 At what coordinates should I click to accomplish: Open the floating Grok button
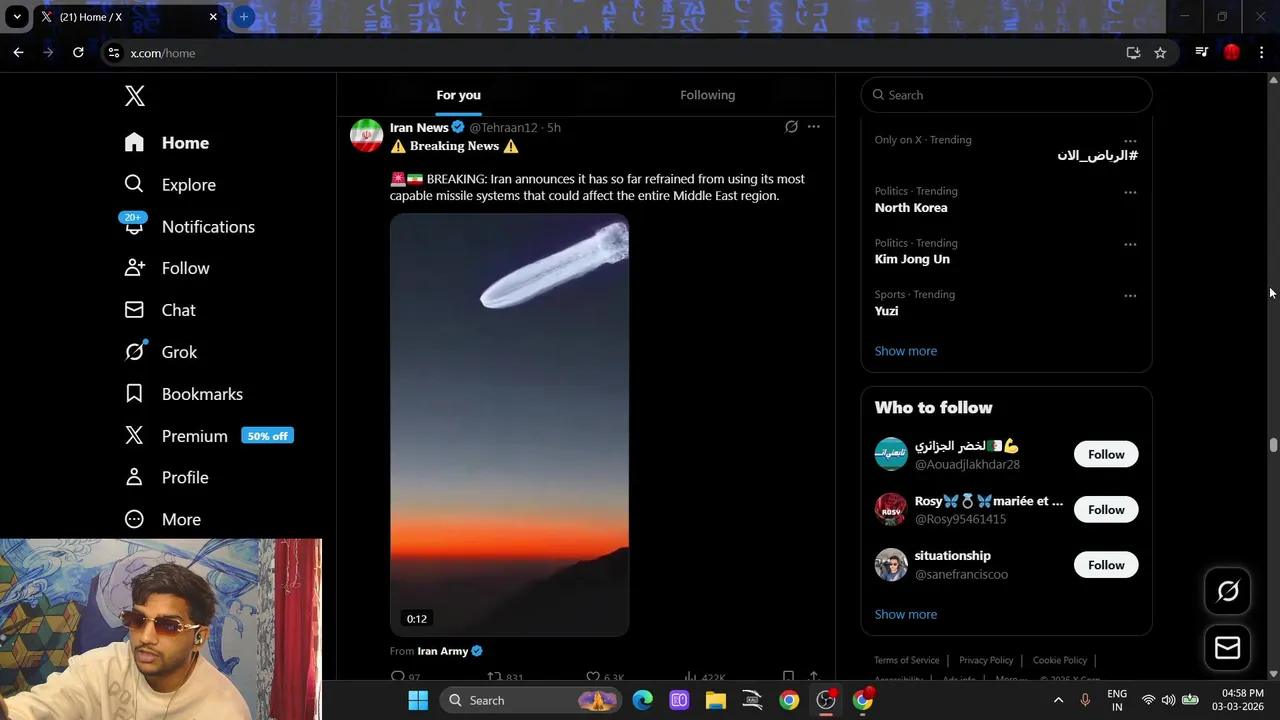click(x=1227, y=591)
